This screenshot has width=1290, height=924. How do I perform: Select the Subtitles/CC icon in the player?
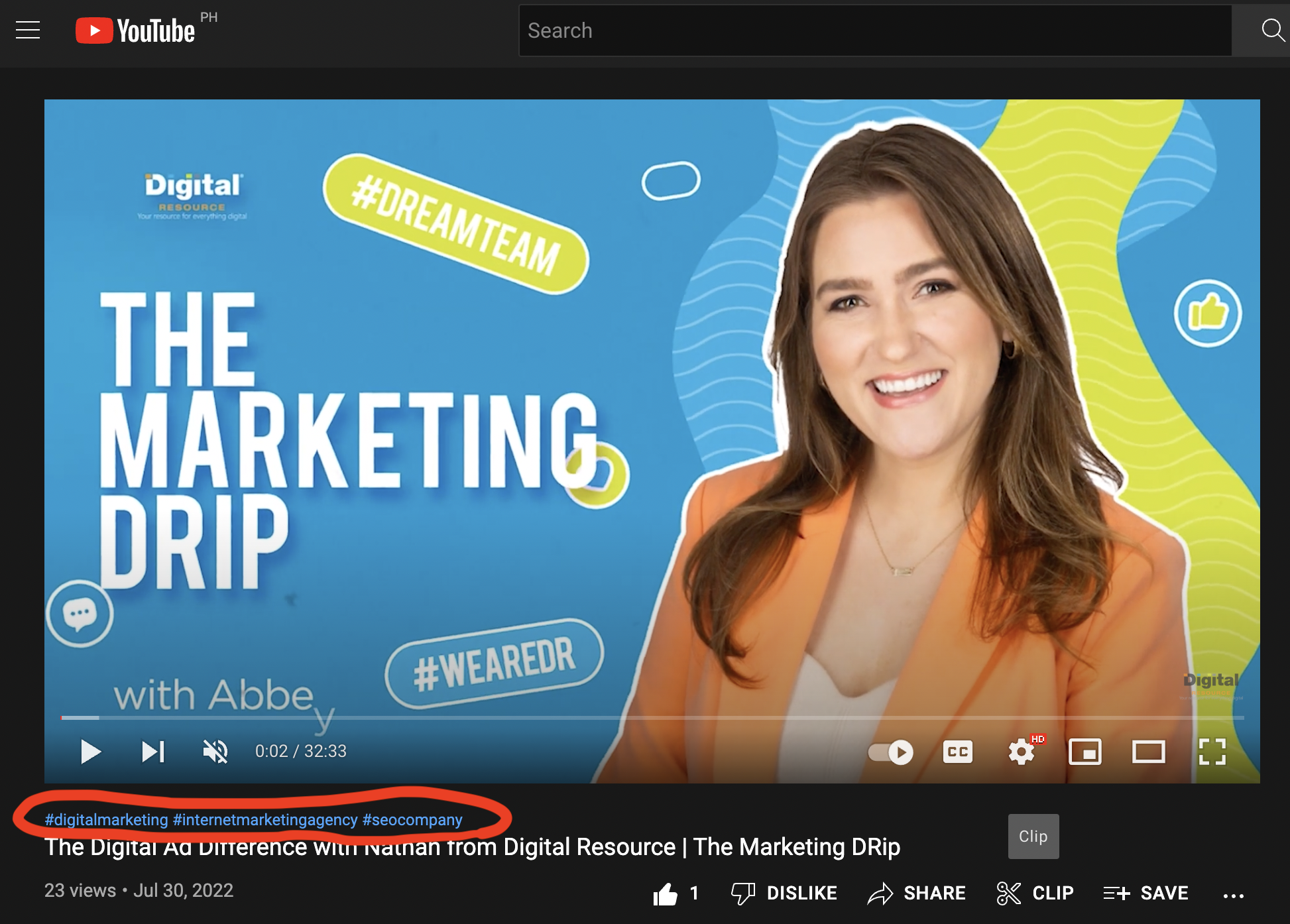(x=957, y=752)
